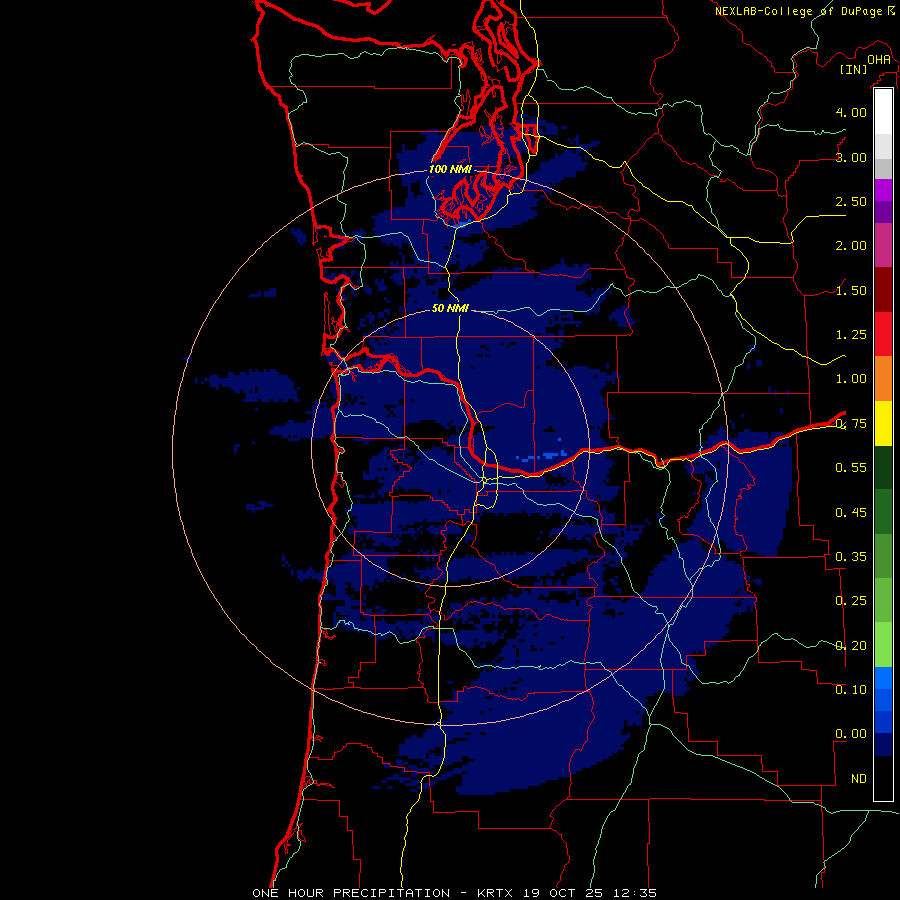Select the 0.00 legend value
This screenshot has width=900, height=900.
tap(851, 734)
